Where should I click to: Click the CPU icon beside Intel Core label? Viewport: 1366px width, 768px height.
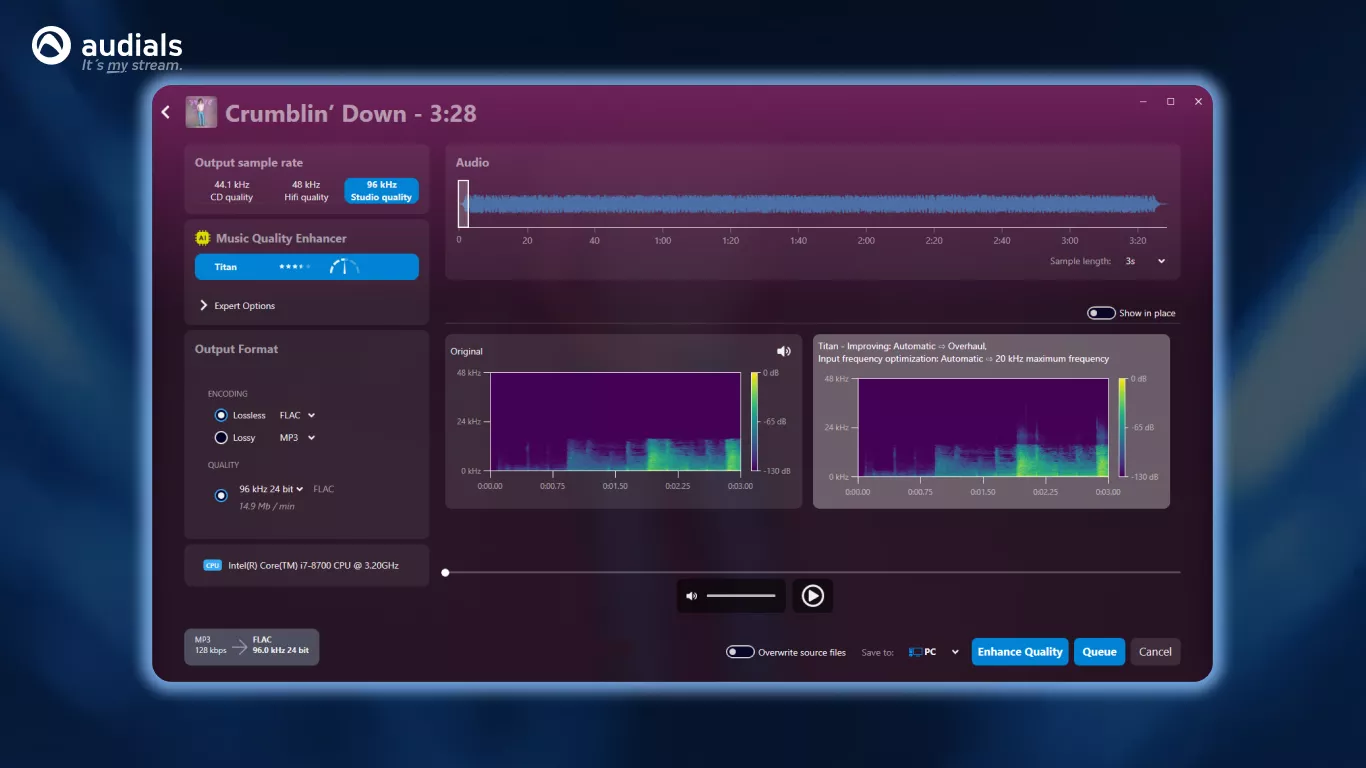point(212,565)
